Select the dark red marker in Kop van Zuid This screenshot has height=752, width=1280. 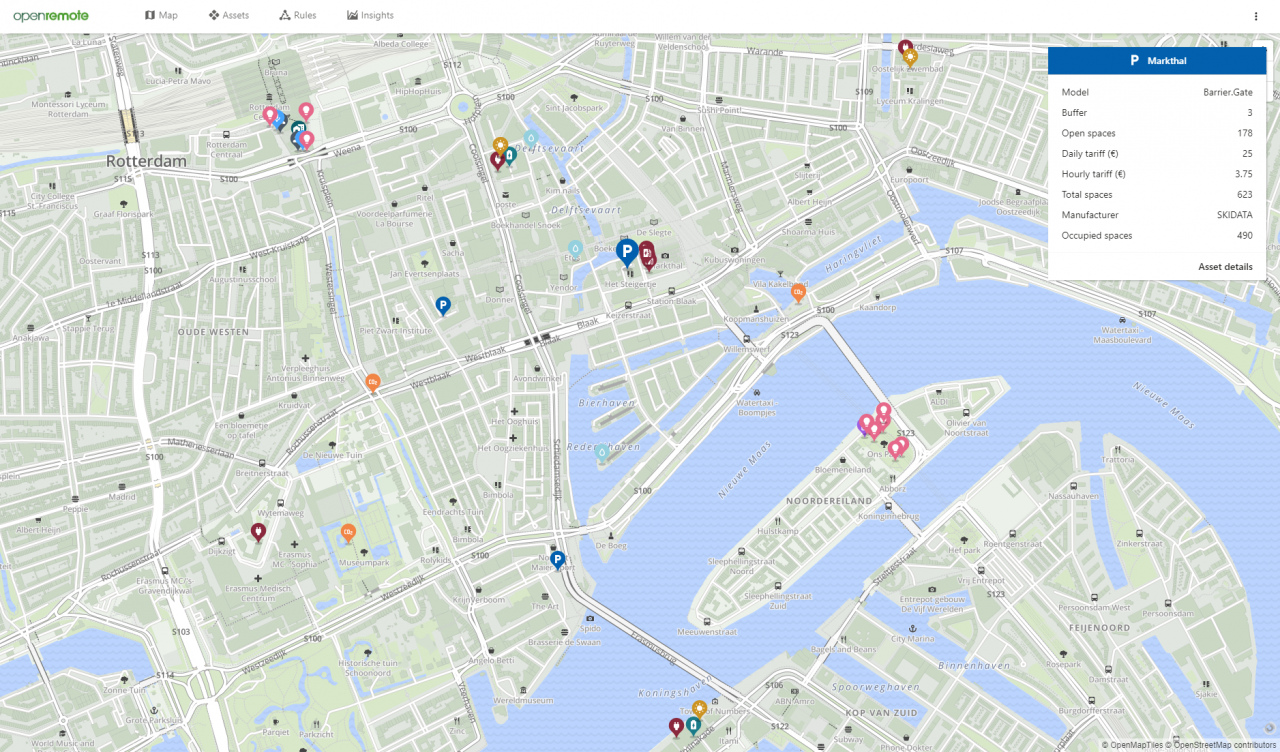(676, 727)
